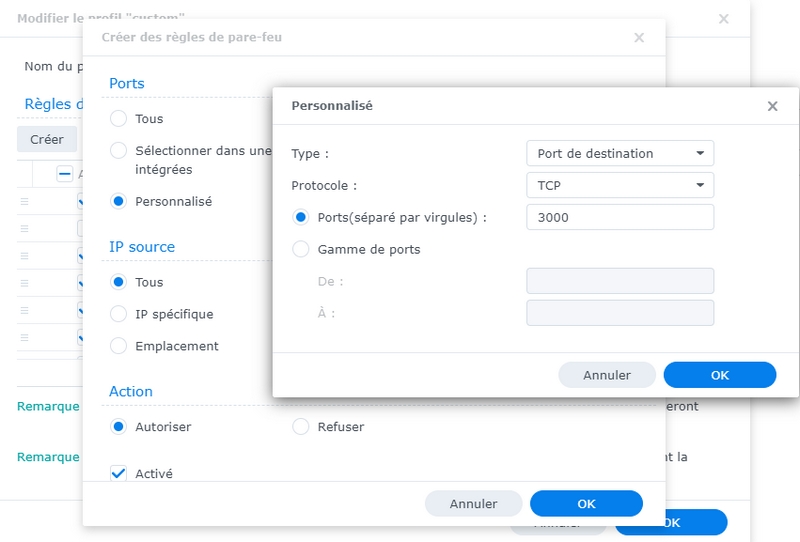800x542 pixels.
Task: Expand the Protocole dropdown showing TCP
Action: 620,186
